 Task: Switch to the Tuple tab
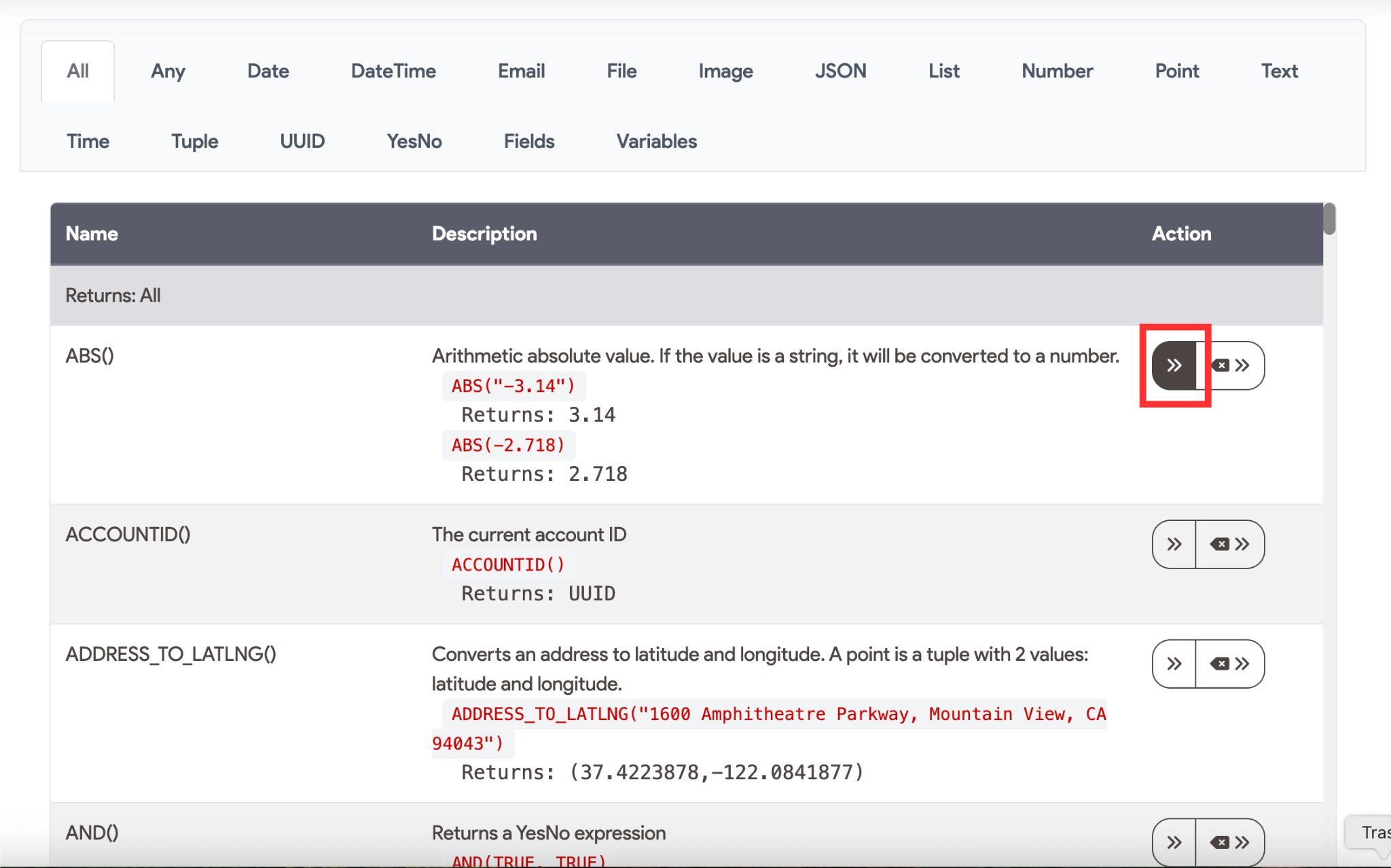(x=195, y=141)
